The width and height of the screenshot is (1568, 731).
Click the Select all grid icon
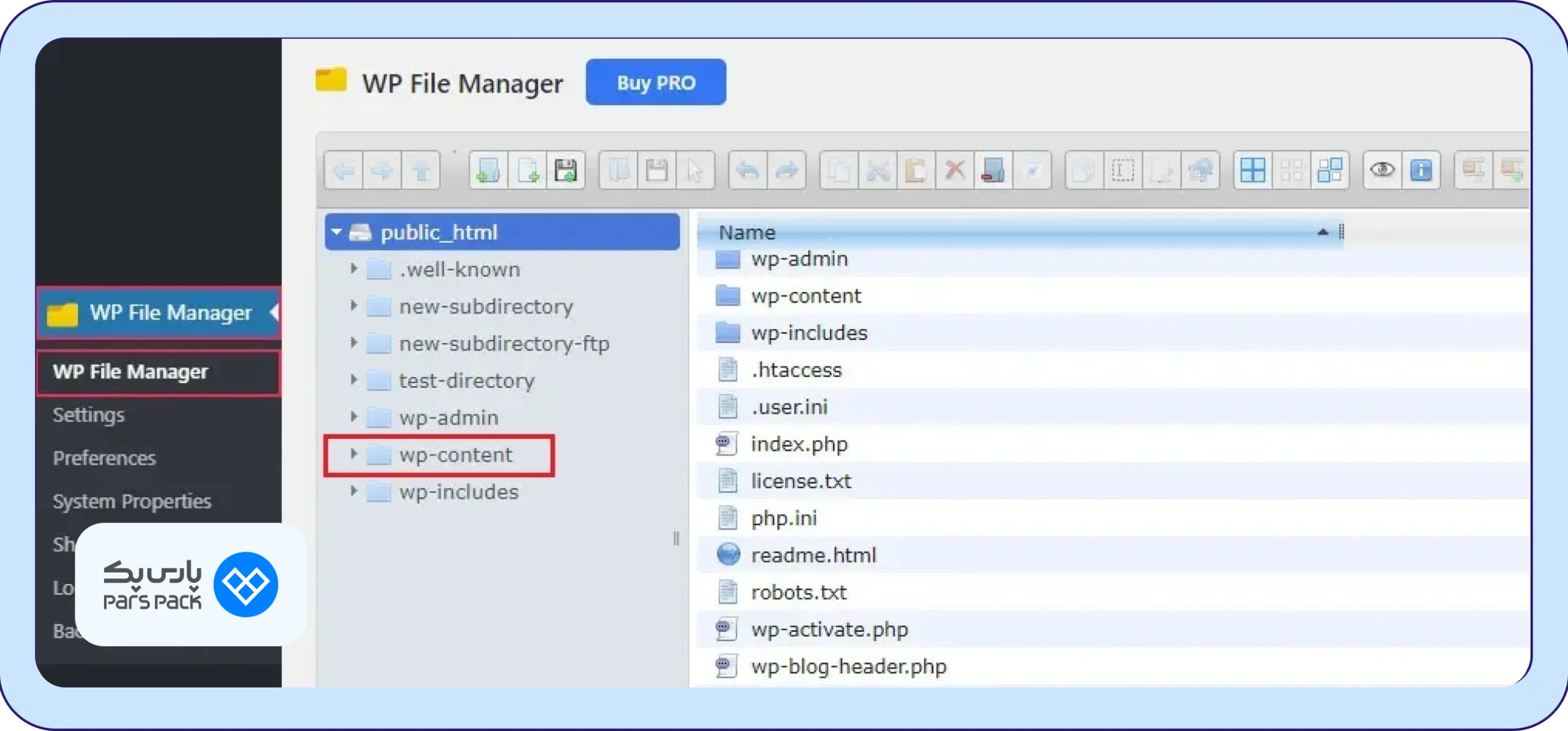[1253, 170]
